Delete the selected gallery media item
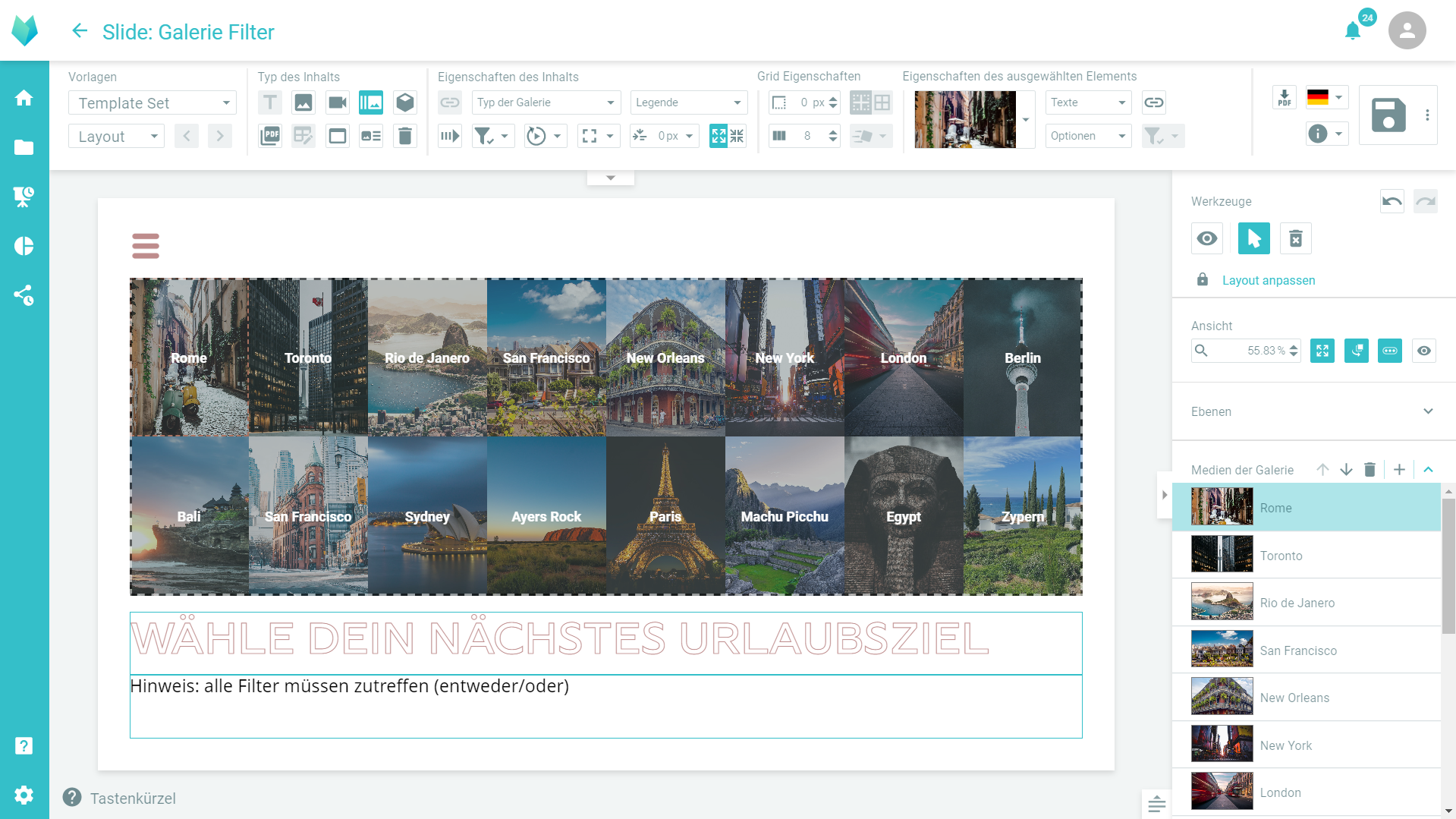The width and height of the screenshot is (1456, 819). pos(1370,470)
